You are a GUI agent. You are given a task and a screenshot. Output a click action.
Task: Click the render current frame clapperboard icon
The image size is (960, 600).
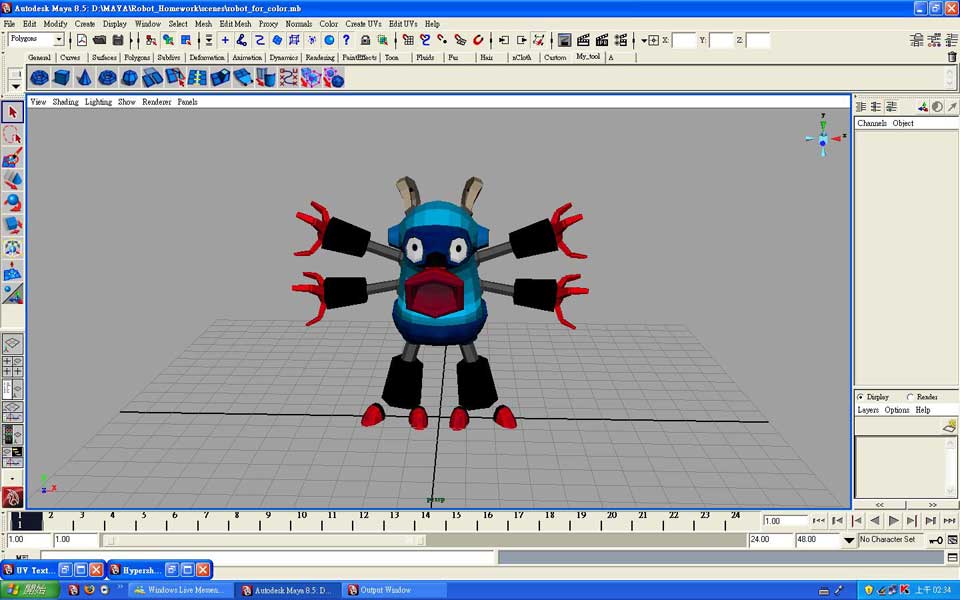[583, 40]
